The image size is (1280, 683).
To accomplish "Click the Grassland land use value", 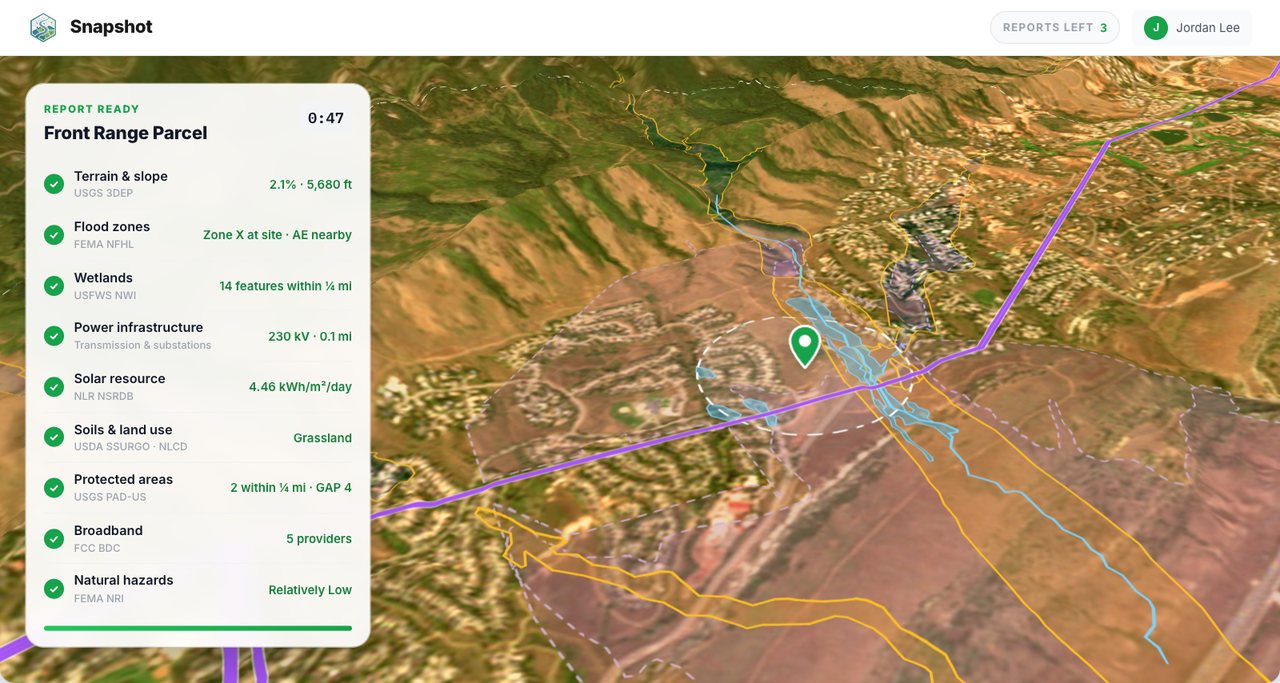I will 322,438.
